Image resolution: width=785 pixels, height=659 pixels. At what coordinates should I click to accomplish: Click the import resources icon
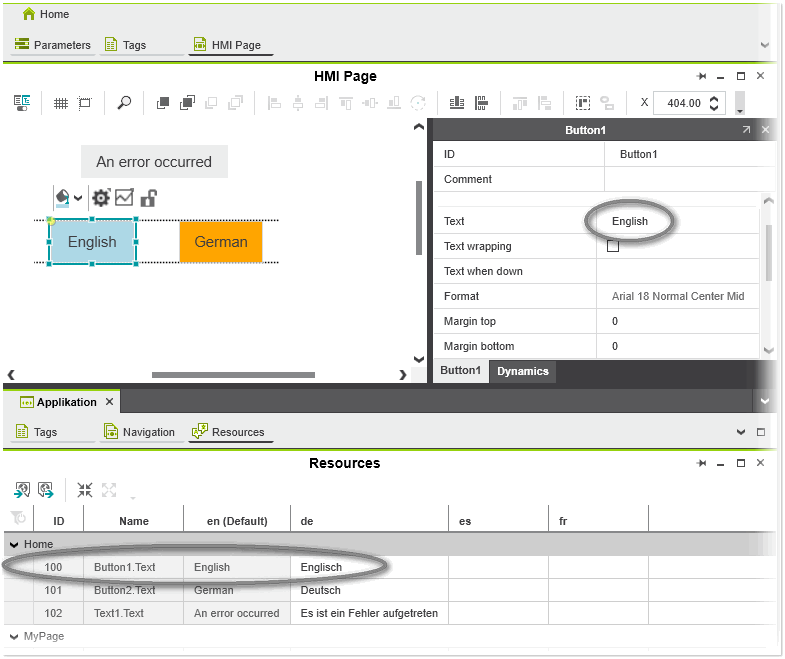(x=21, y=490)
